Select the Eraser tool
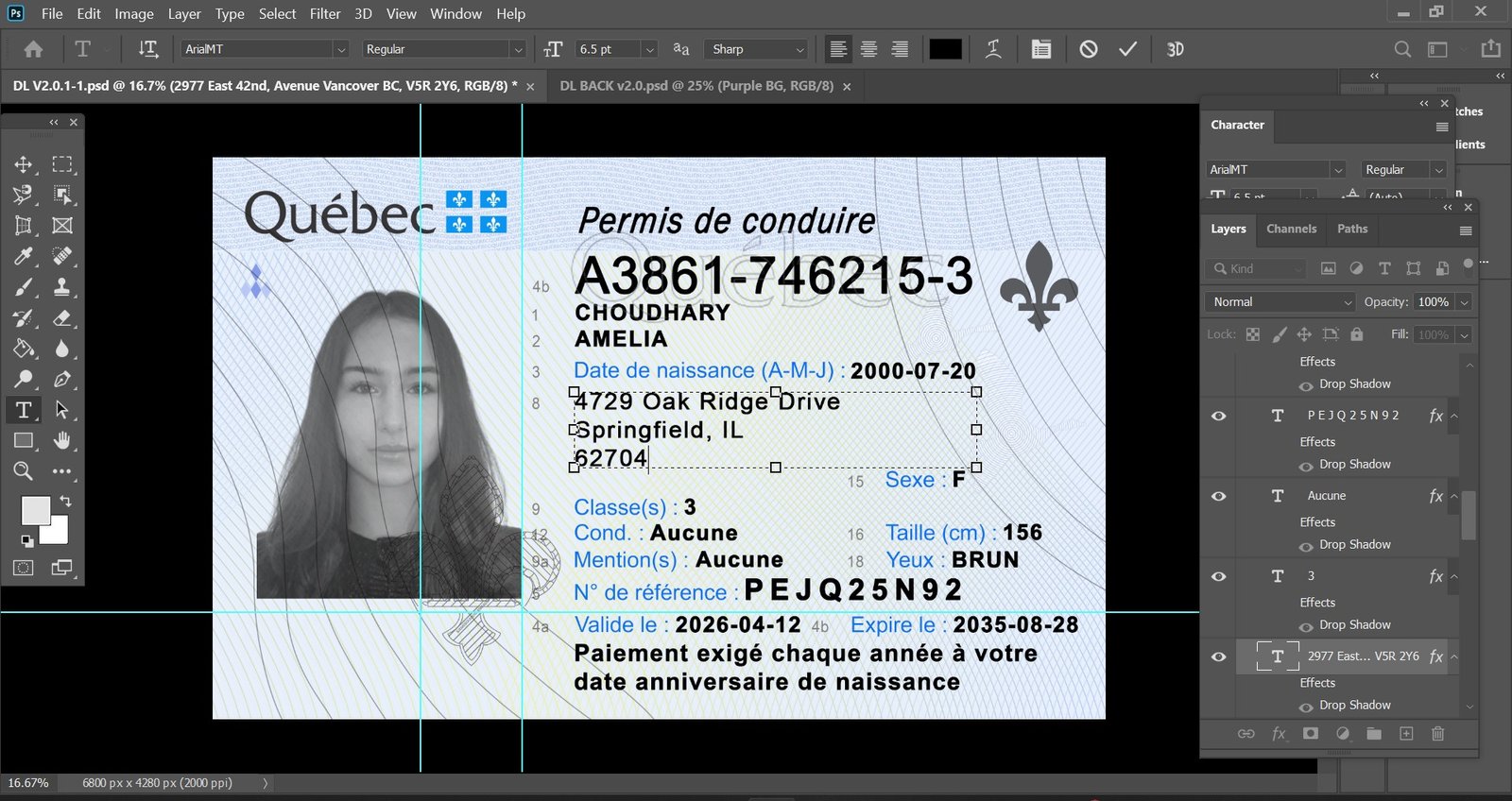1512x801 pixels. [x=62, y=318]
